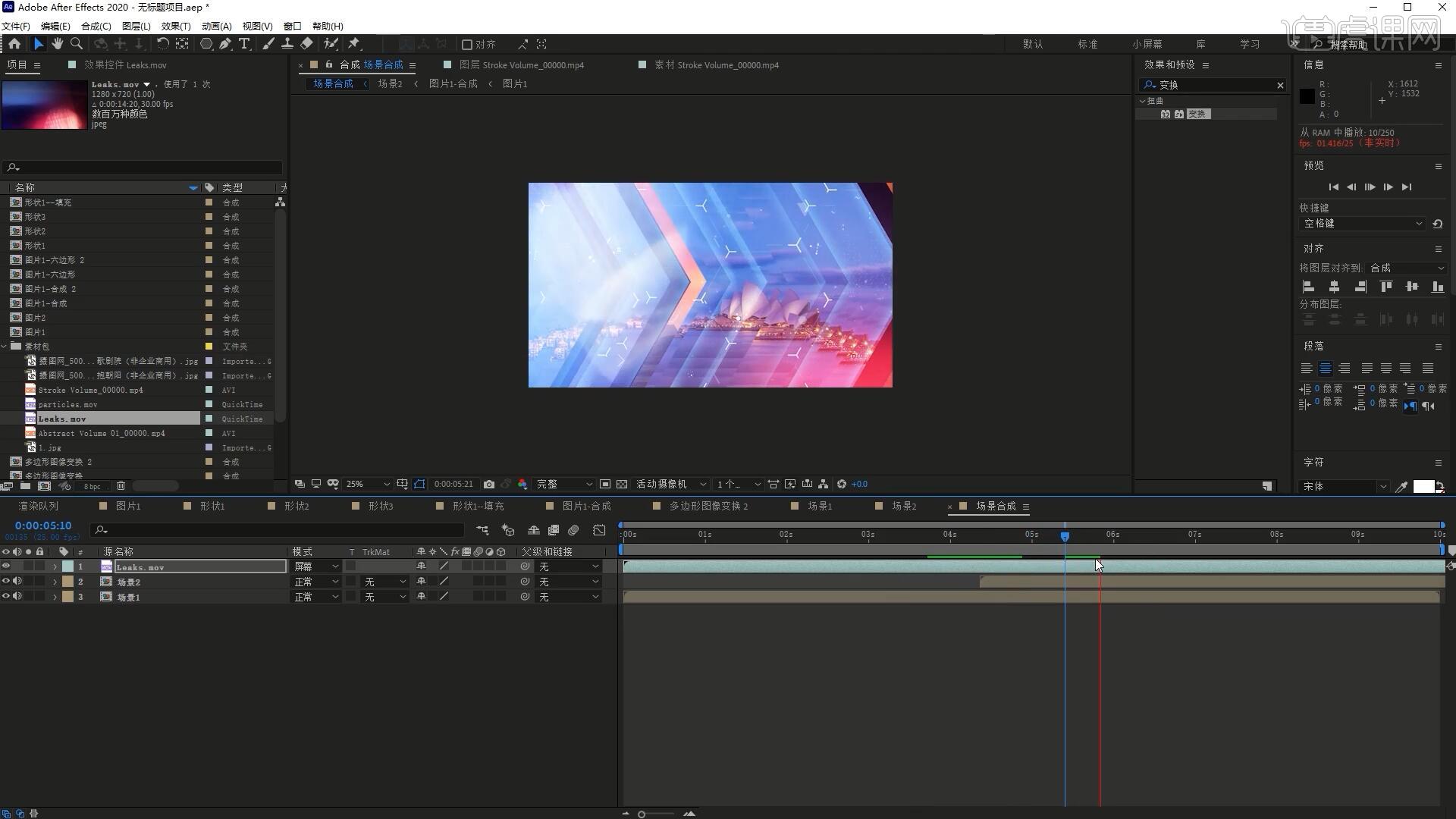
Task: Hide the Leaks.mov layer eye
Action: pos(6,566)
